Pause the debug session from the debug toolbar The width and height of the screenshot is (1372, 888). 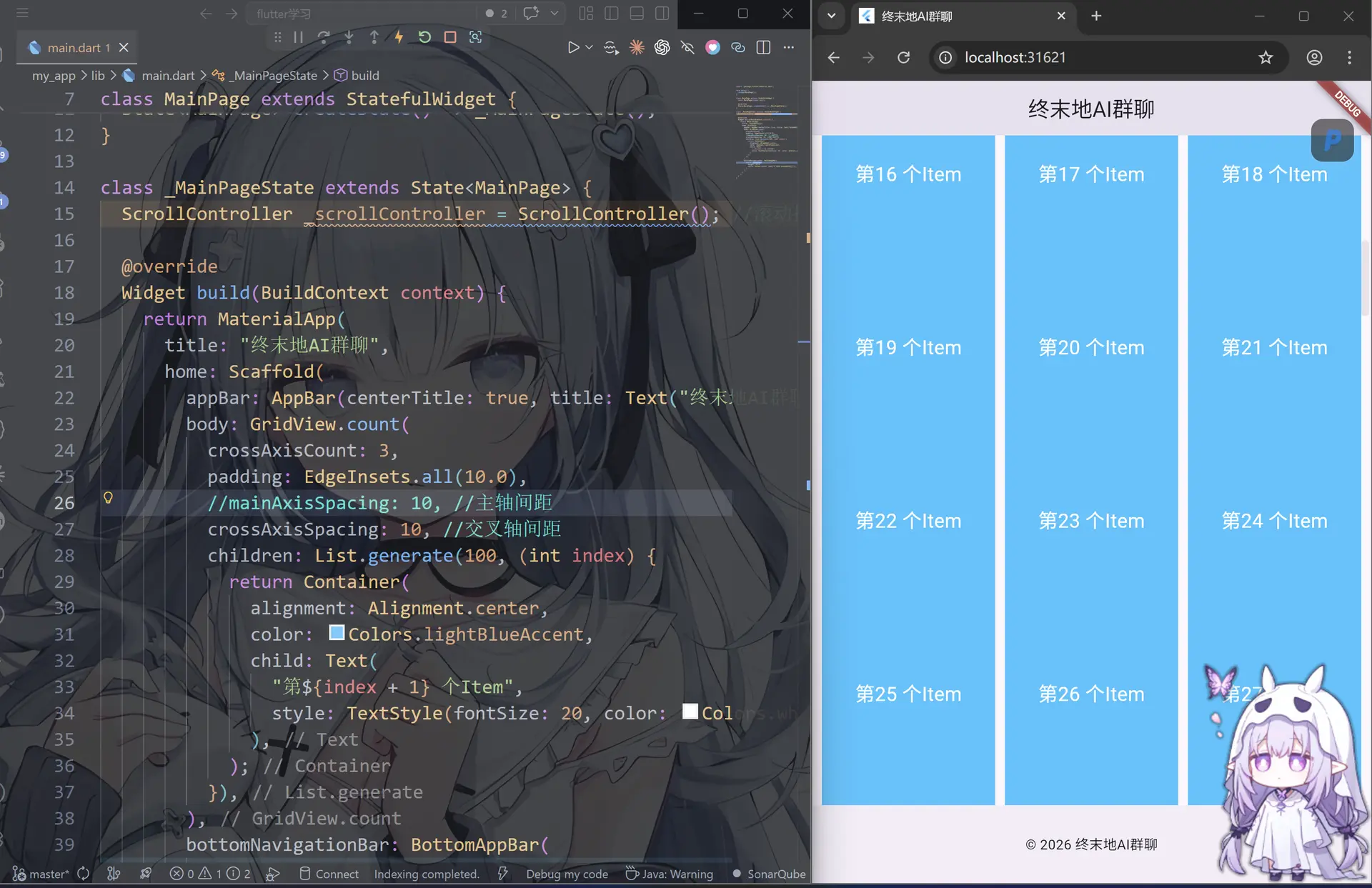click(x=299, y=37)
